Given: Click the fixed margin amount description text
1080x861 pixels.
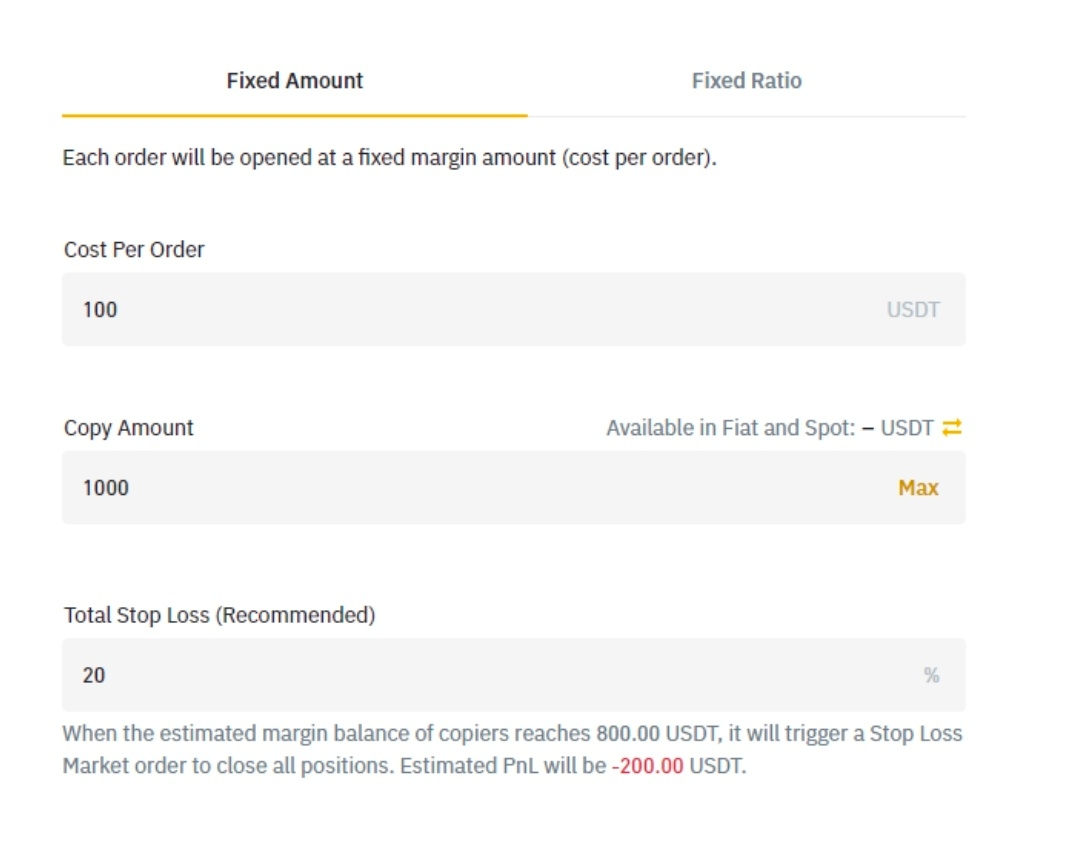Looking at the screenshot, I should pyautogui.click(x=389, y=158).
